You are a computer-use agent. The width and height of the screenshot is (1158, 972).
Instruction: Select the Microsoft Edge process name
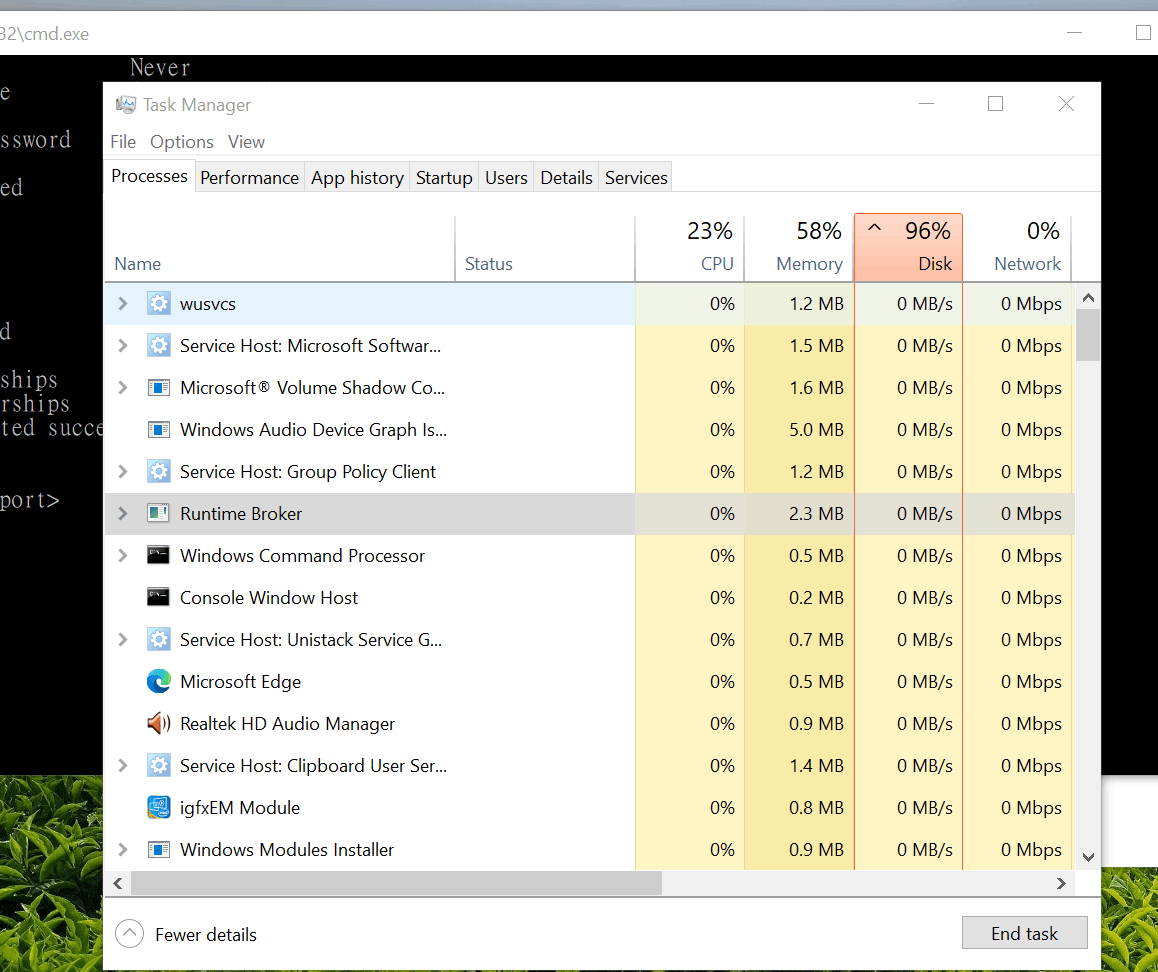[x=241, y=682]
